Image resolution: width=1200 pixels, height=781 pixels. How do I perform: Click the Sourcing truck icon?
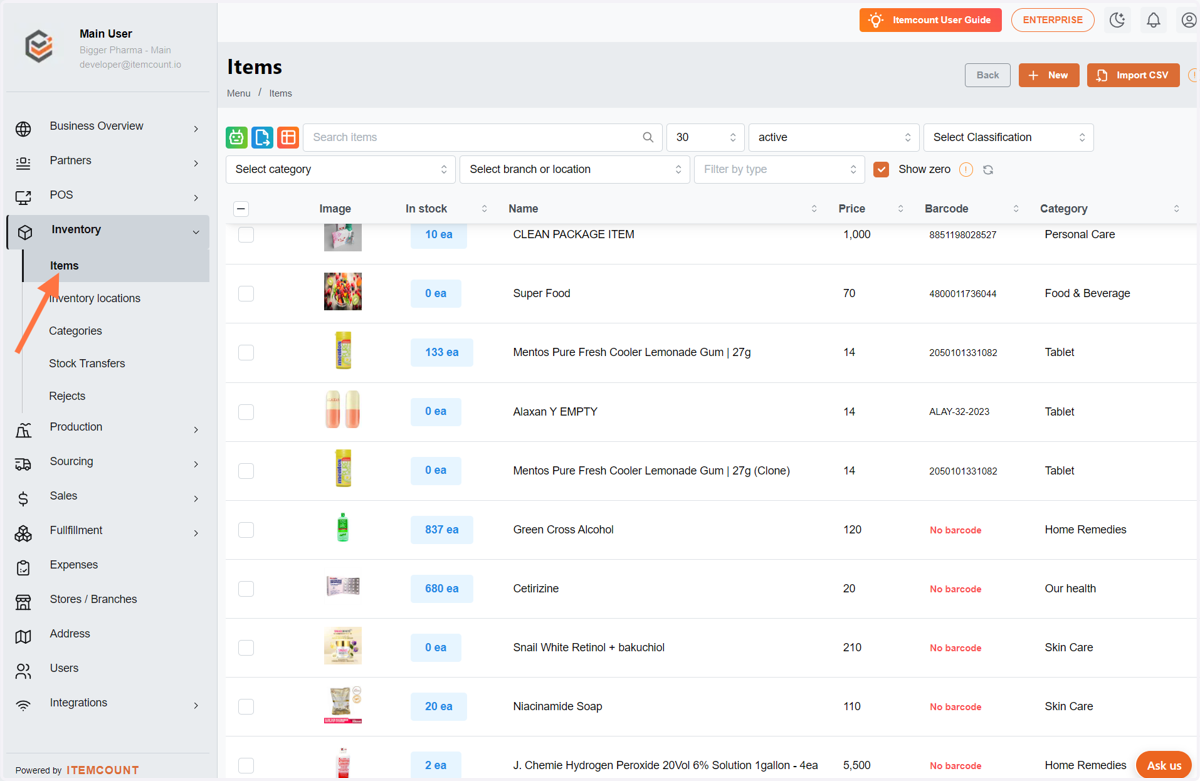pyautogui.click(x=23, y=463)
